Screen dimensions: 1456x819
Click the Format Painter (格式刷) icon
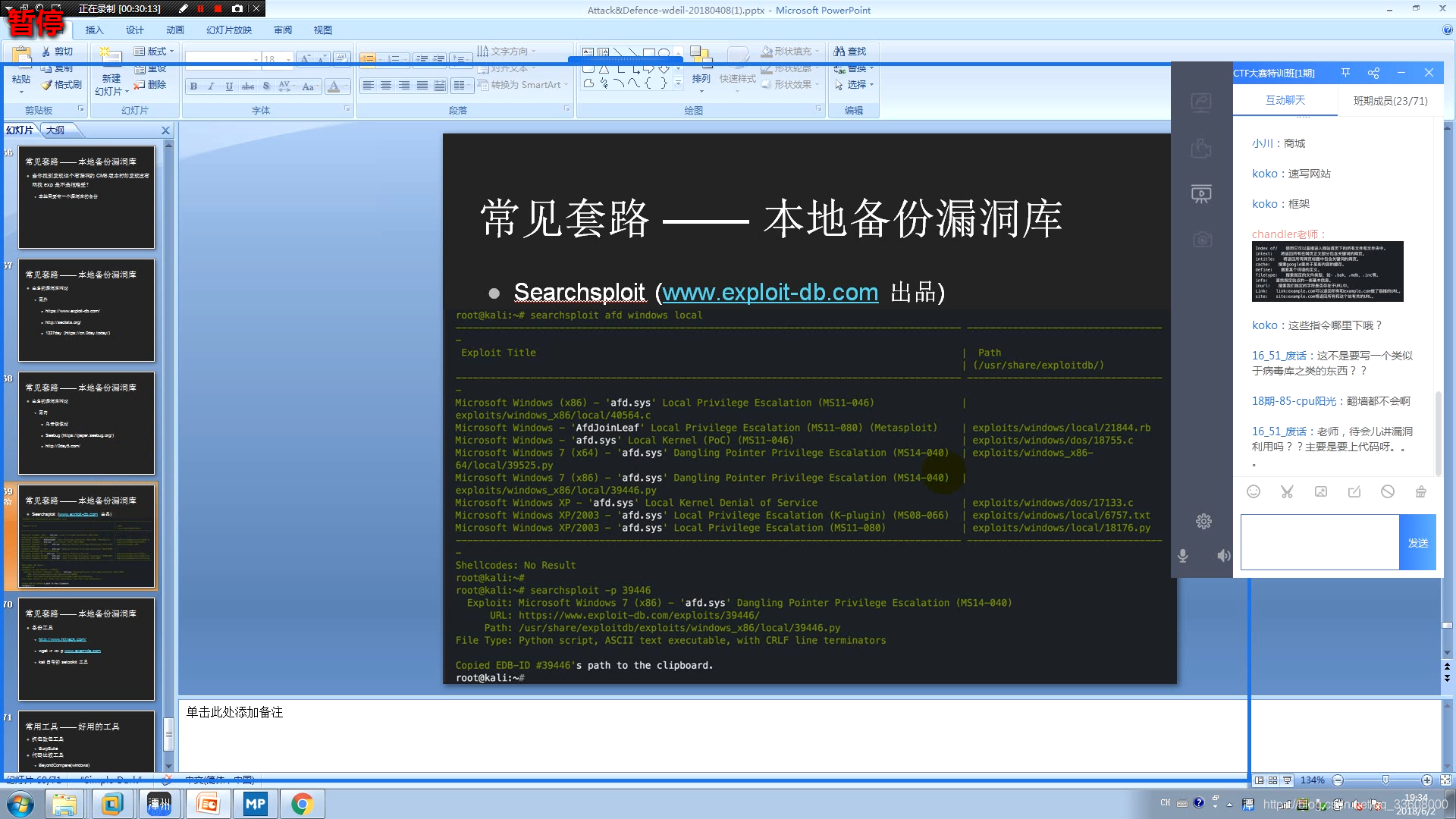pos(47,85)
